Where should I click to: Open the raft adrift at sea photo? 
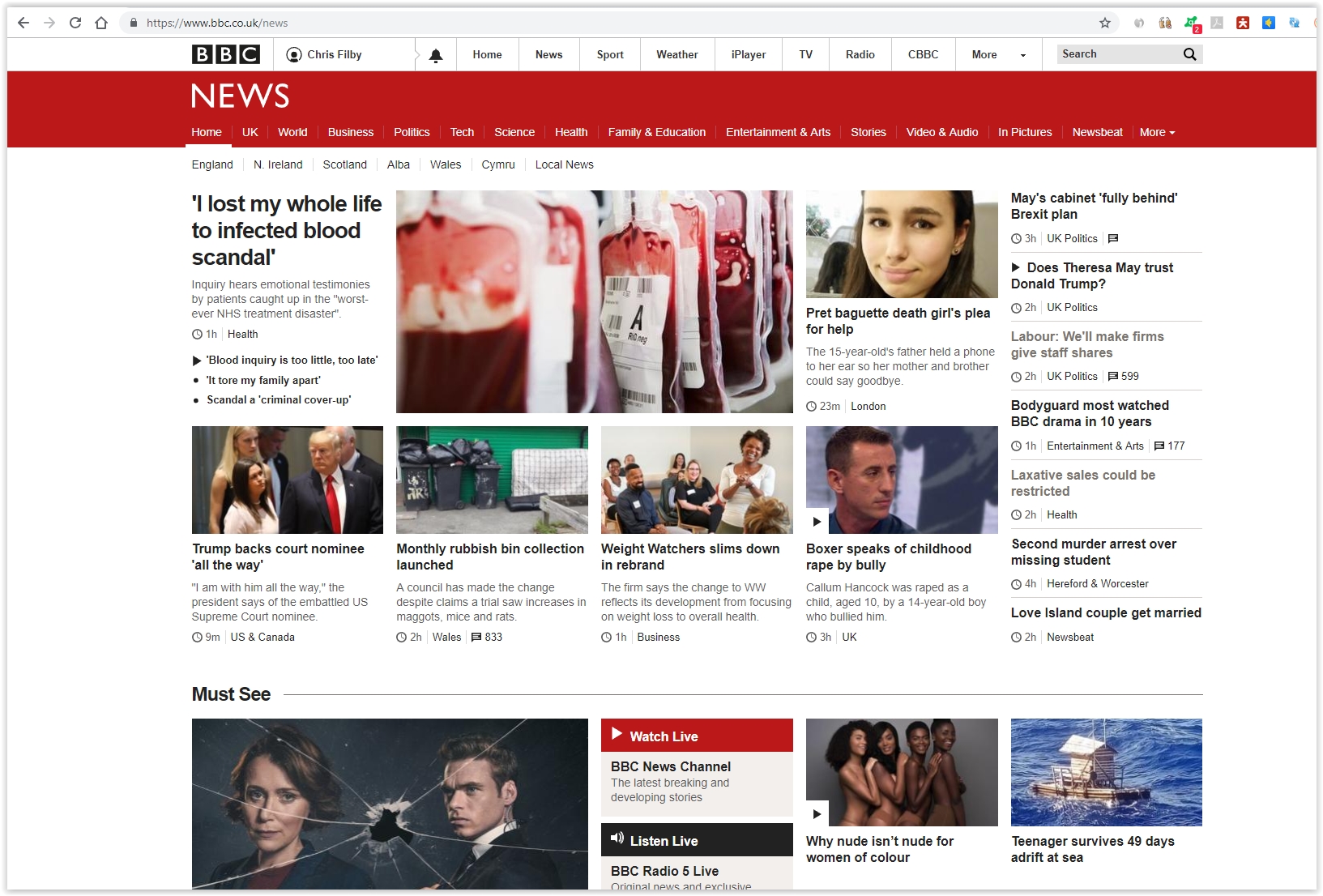click(1107, 772)
